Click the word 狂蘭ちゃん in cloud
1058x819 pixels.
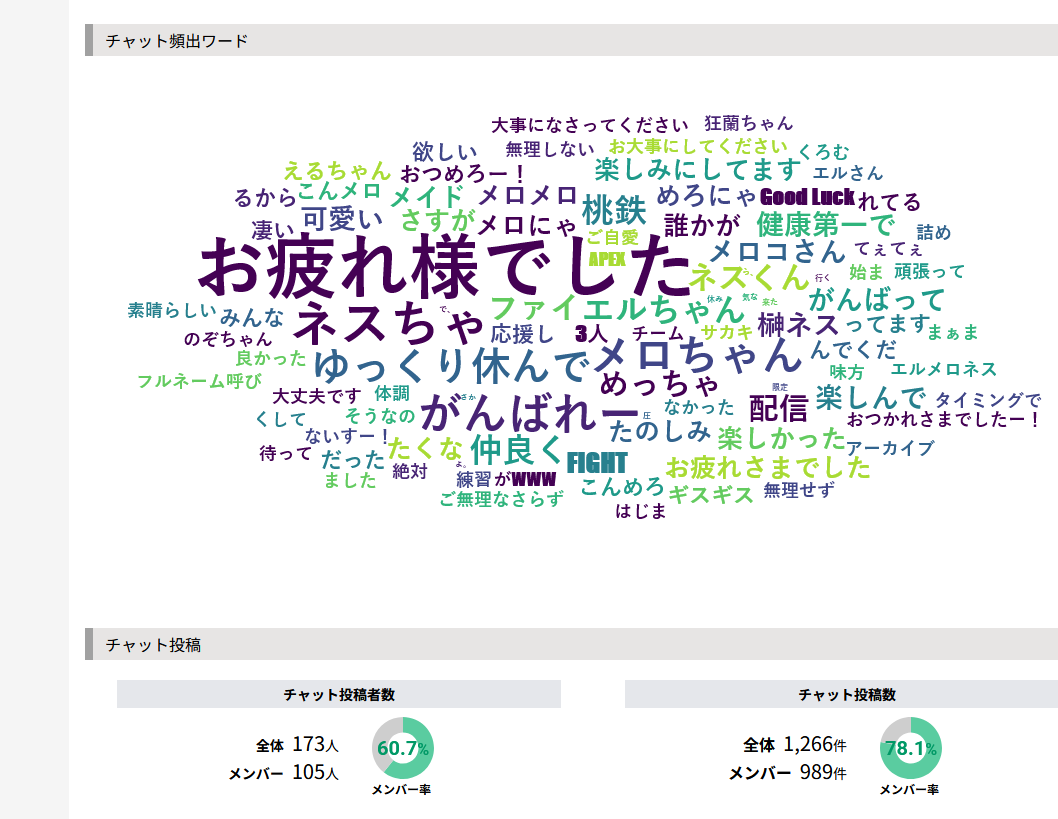click(x=748, y=123)
